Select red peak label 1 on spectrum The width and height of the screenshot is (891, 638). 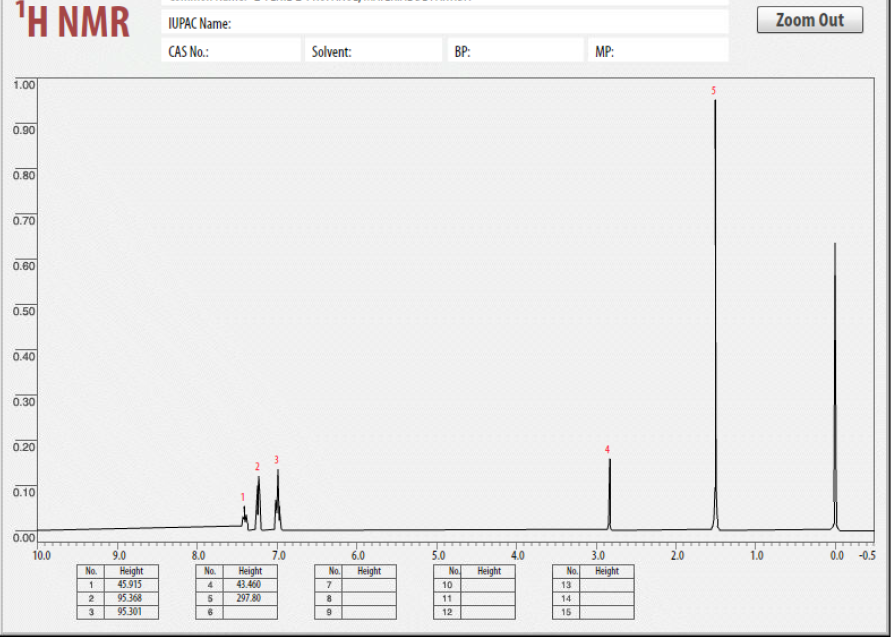click(243, 497)
